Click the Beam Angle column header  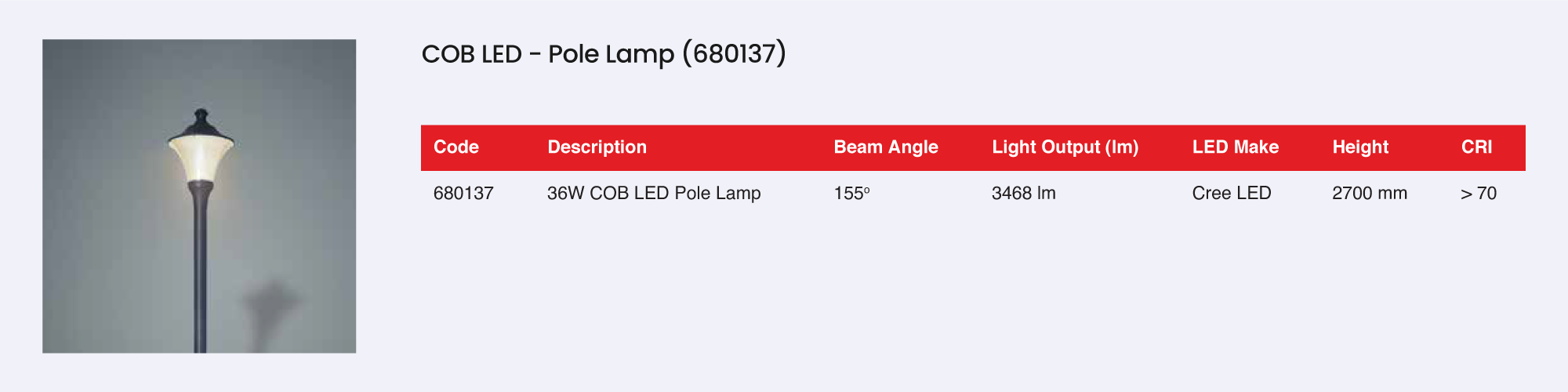pos(885,147)
